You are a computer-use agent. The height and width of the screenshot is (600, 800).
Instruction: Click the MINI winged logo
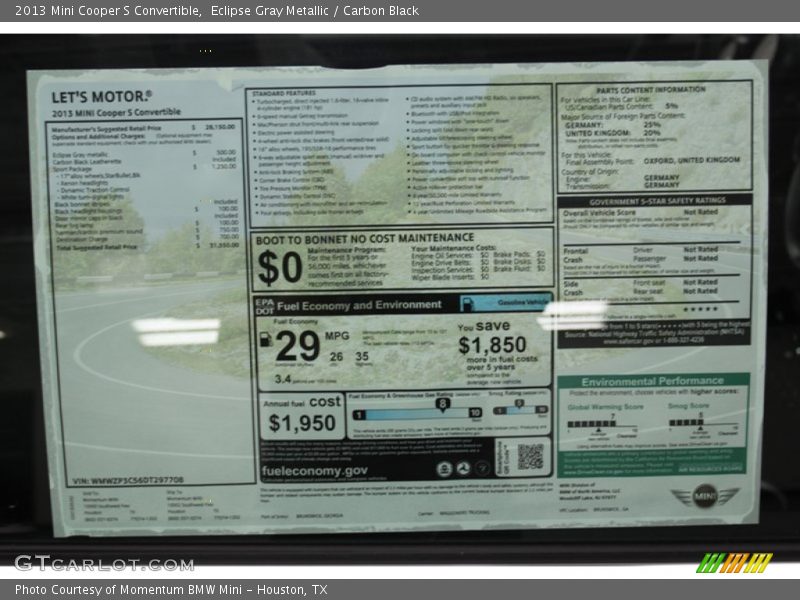tap(705, 496)
